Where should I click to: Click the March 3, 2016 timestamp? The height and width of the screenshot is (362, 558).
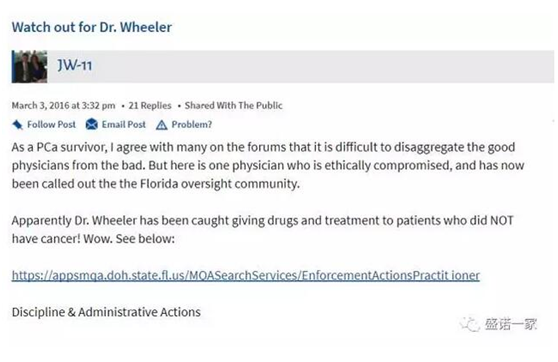pos(64,106)
